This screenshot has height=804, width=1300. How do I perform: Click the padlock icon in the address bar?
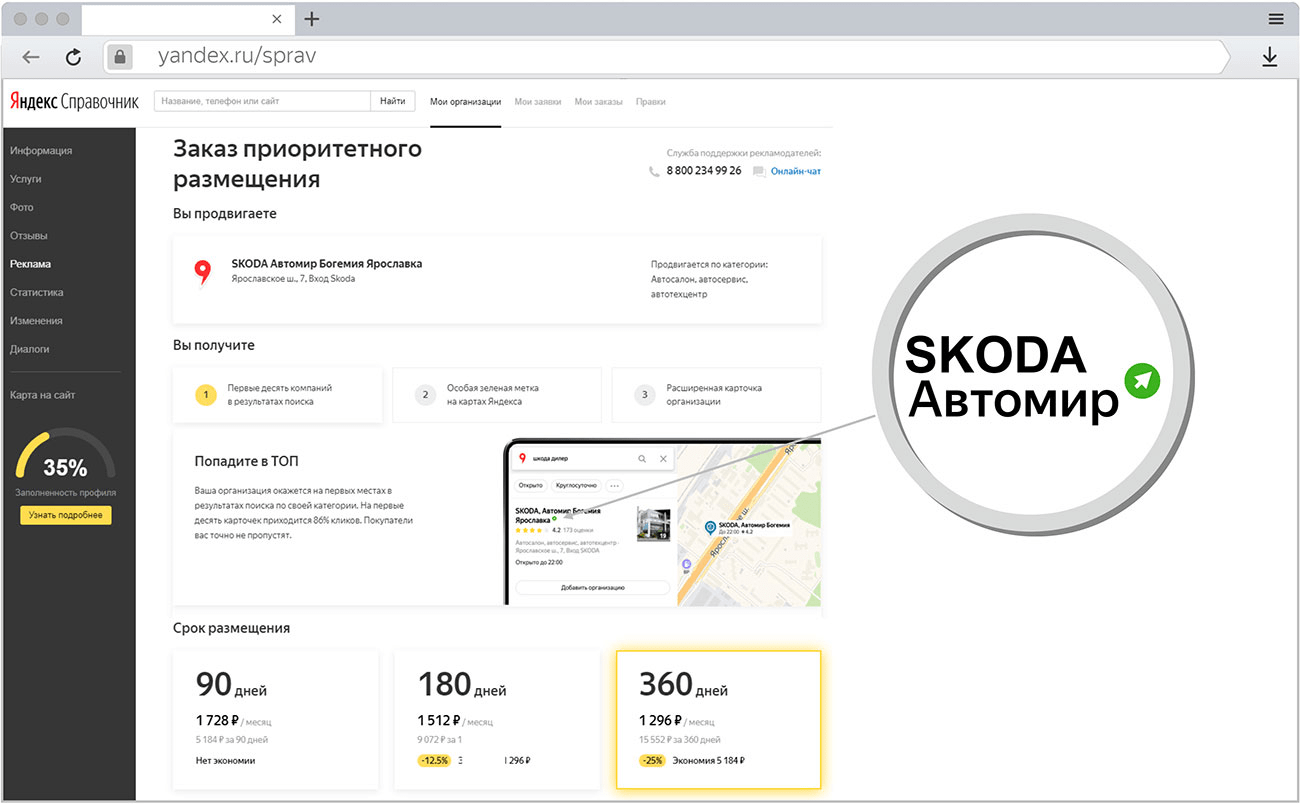(x=119, y=57)
